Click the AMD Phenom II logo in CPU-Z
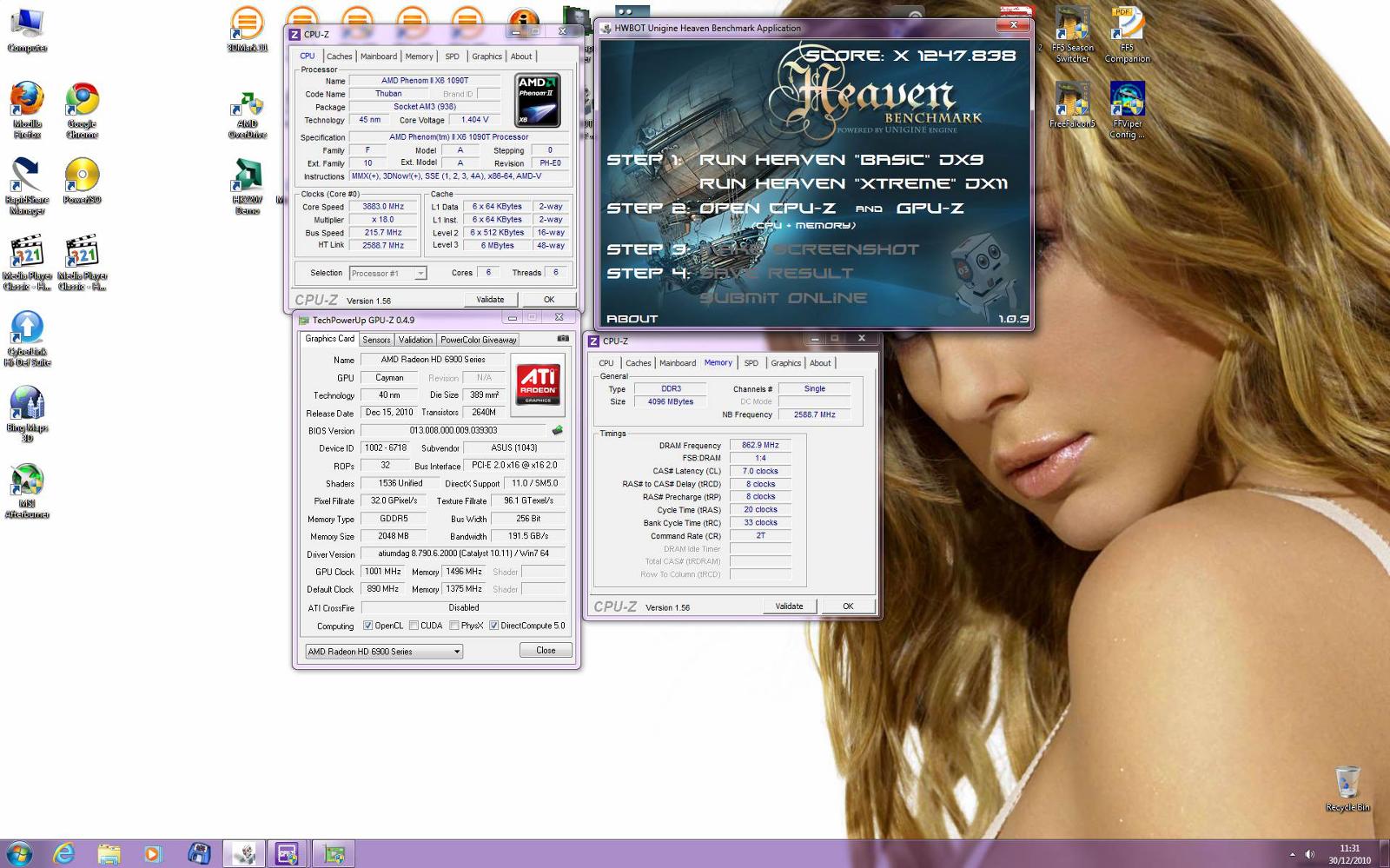1390x868 pixels. click(x=537, y=101)
